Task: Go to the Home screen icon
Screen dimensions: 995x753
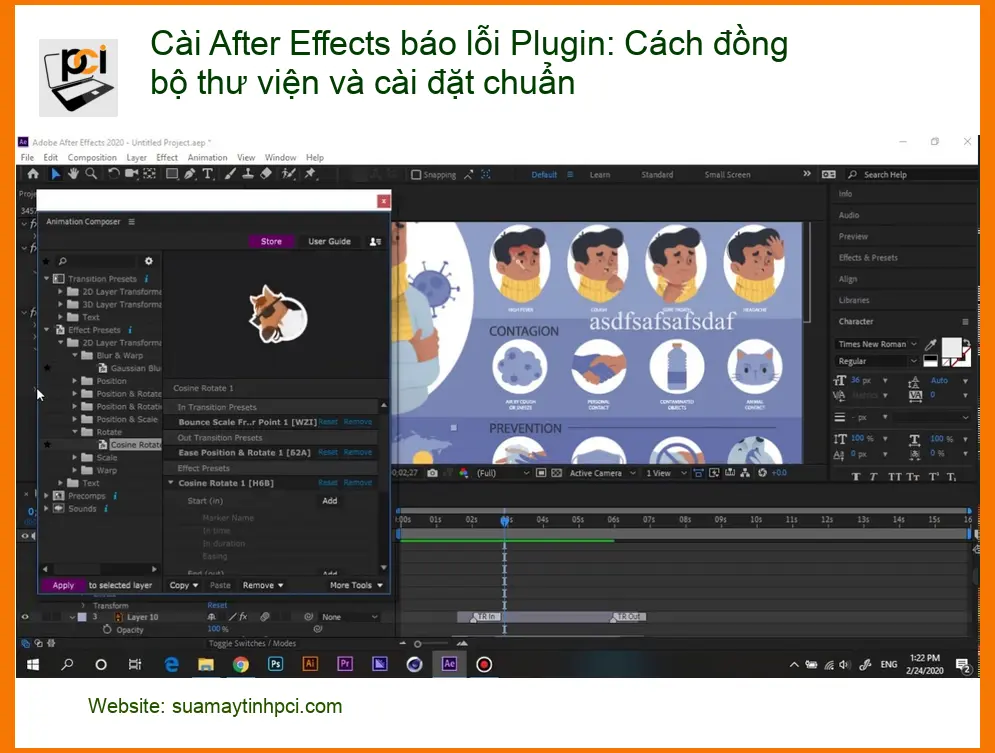Action: tap(33, 174)
